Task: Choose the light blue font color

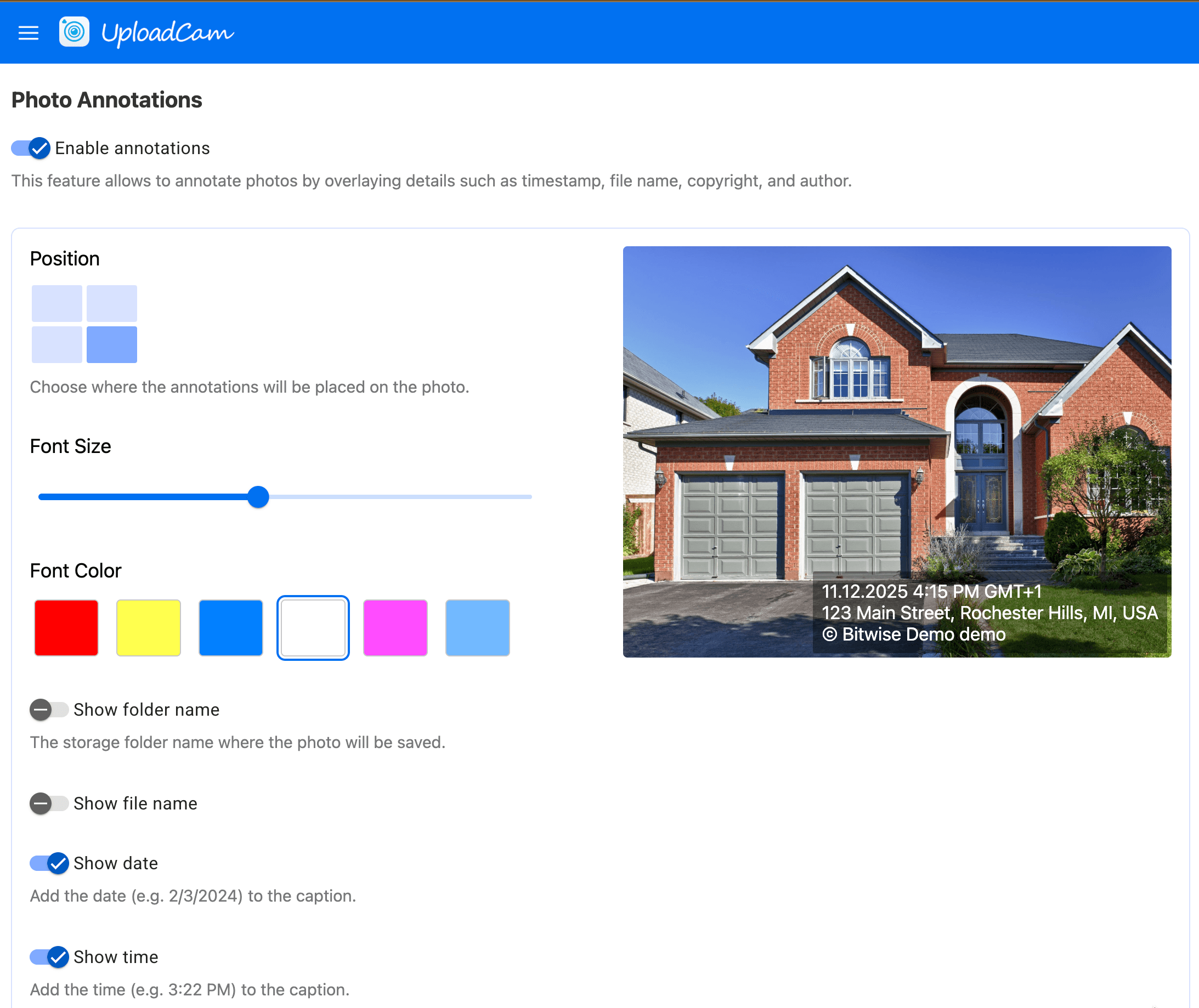Action: pos(478,627)
